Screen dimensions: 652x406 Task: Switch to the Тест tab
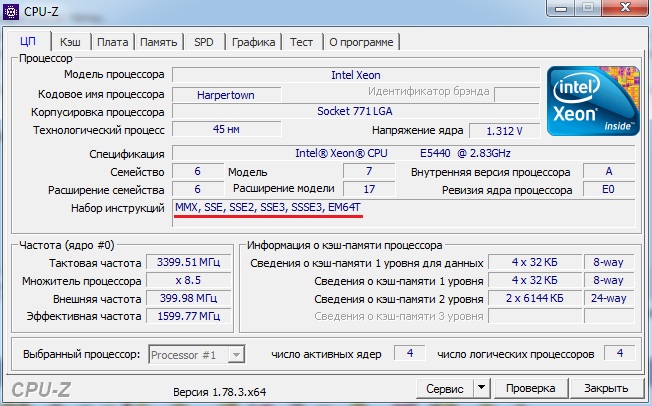(301, 42)
